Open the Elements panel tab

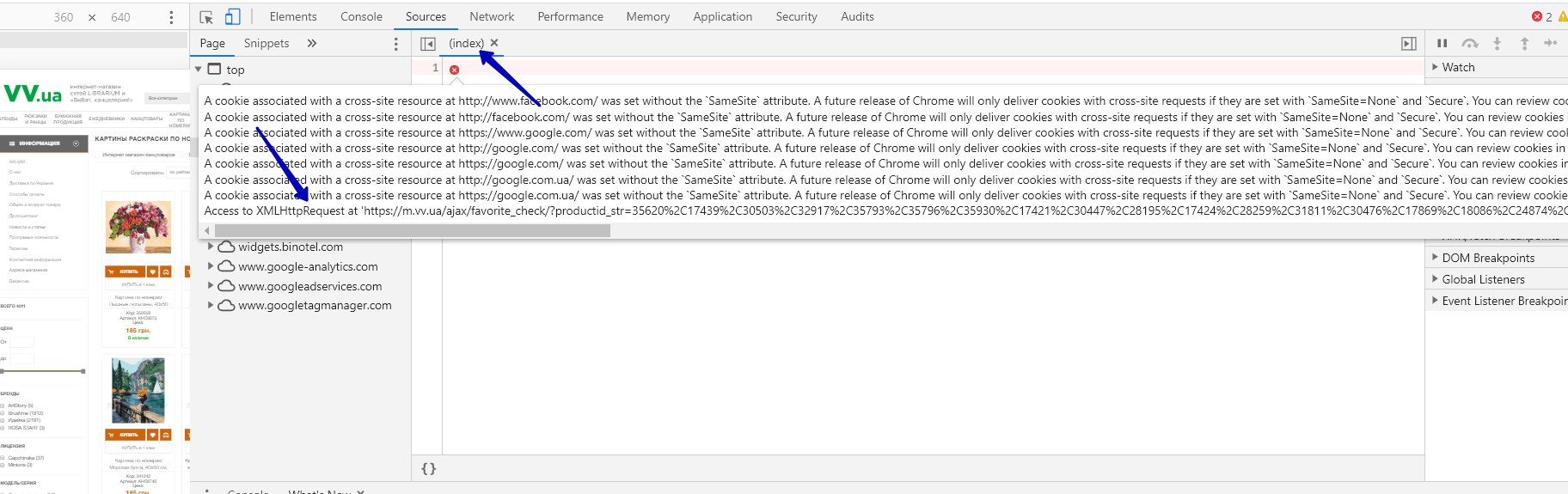click(x=293, y=16)
